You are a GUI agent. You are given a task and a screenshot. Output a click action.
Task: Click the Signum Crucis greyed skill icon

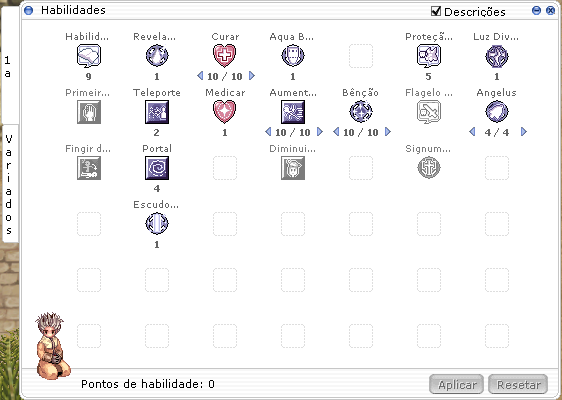click(429, 168)
